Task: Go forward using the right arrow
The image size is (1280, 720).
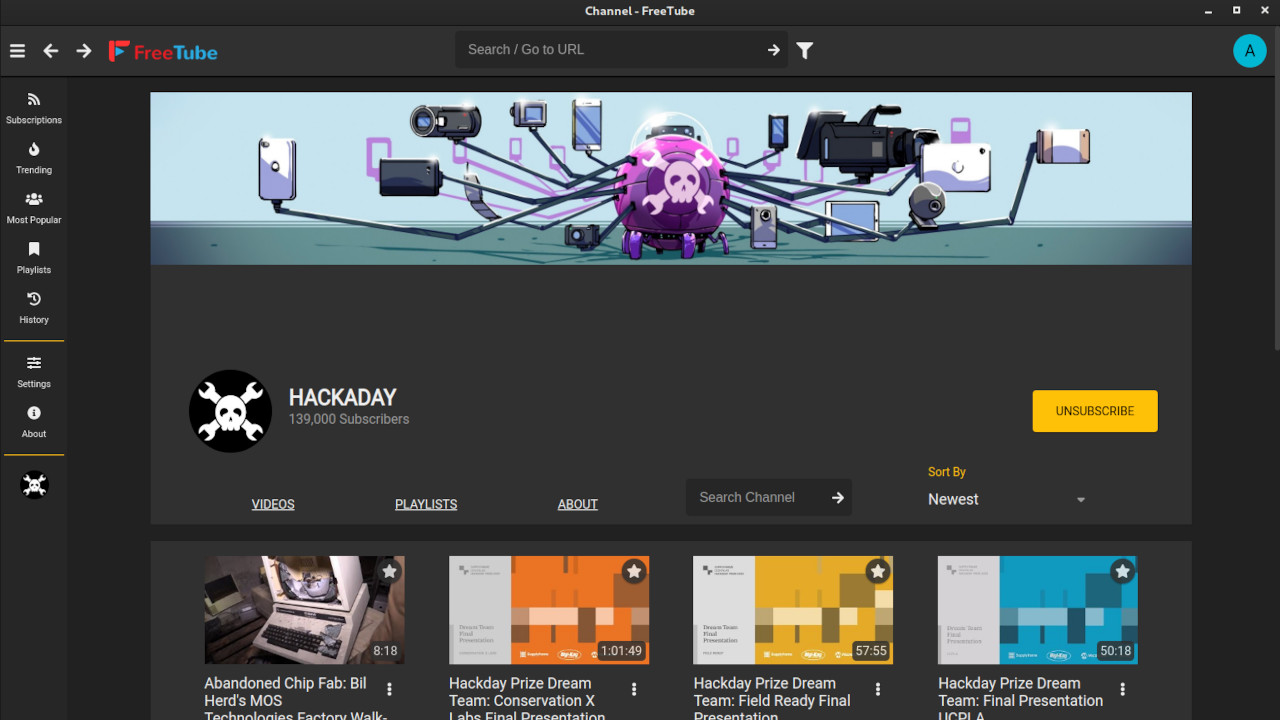Action: (84, 51)
